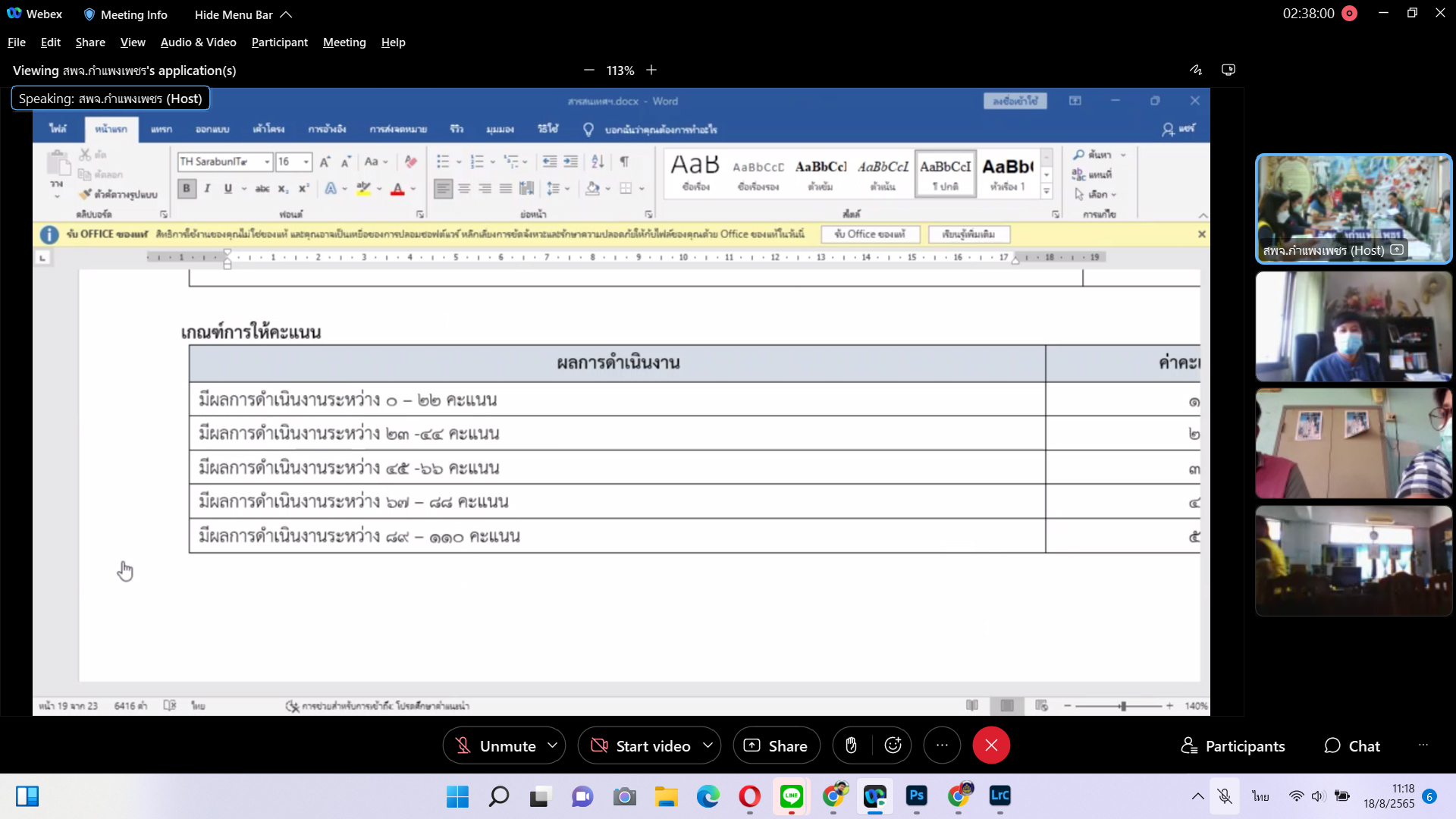Image resolution: width=1456 pixels, height=819 pixels.
Task: Open the Meeting menu
Action: click(344, 42)
